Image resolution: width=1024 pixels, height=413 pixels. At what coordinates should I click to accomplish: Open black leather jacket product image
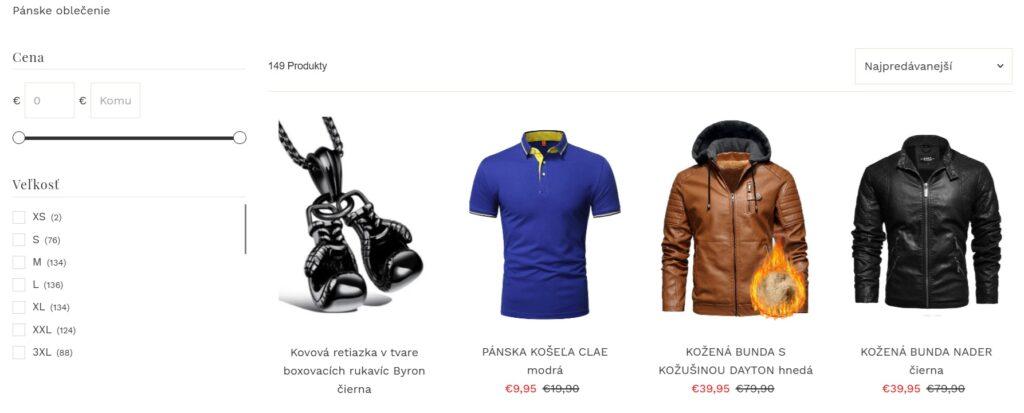click(926, 222)
